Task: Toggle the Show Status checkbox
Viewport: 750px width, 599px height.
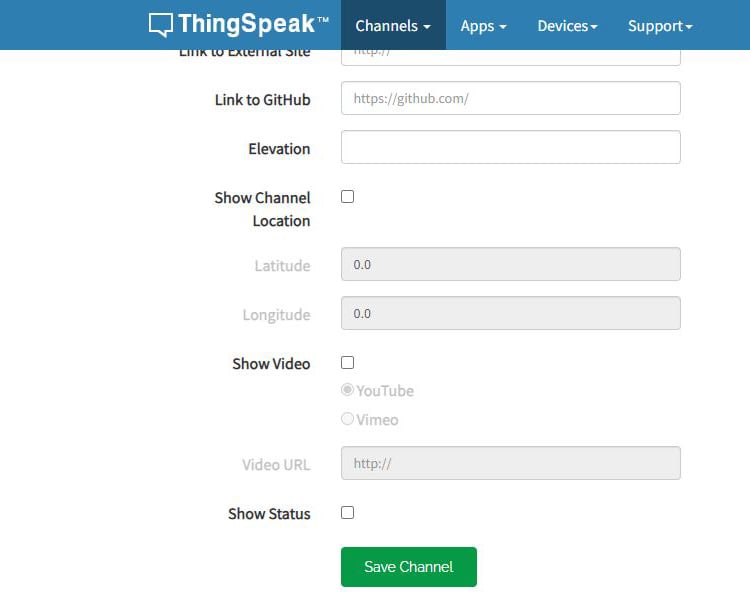Action: [x=347, y=513]
